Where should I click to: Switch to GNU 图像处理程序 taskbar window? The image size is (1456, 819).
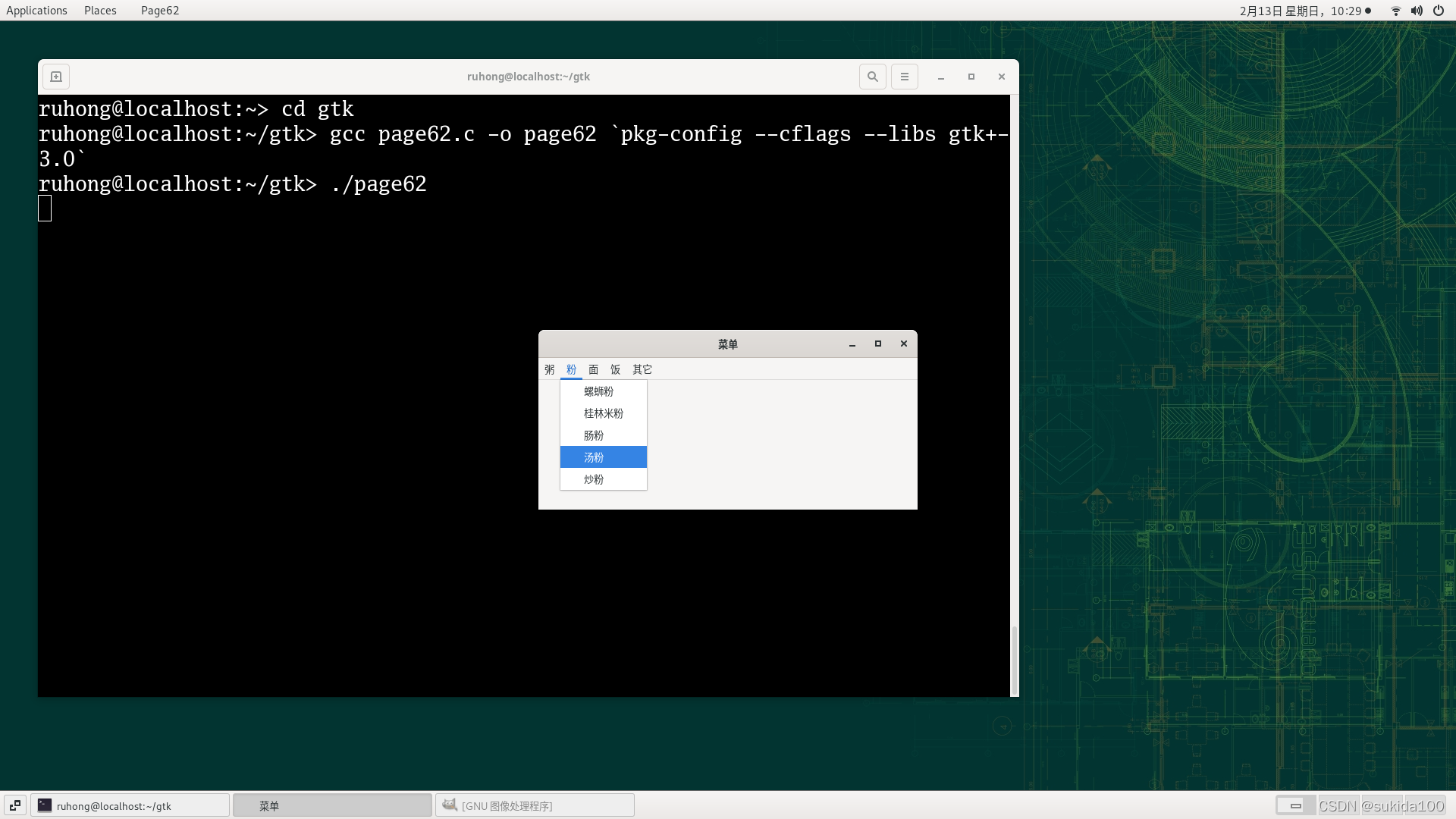pyautogui.click(x=535, y=805)
